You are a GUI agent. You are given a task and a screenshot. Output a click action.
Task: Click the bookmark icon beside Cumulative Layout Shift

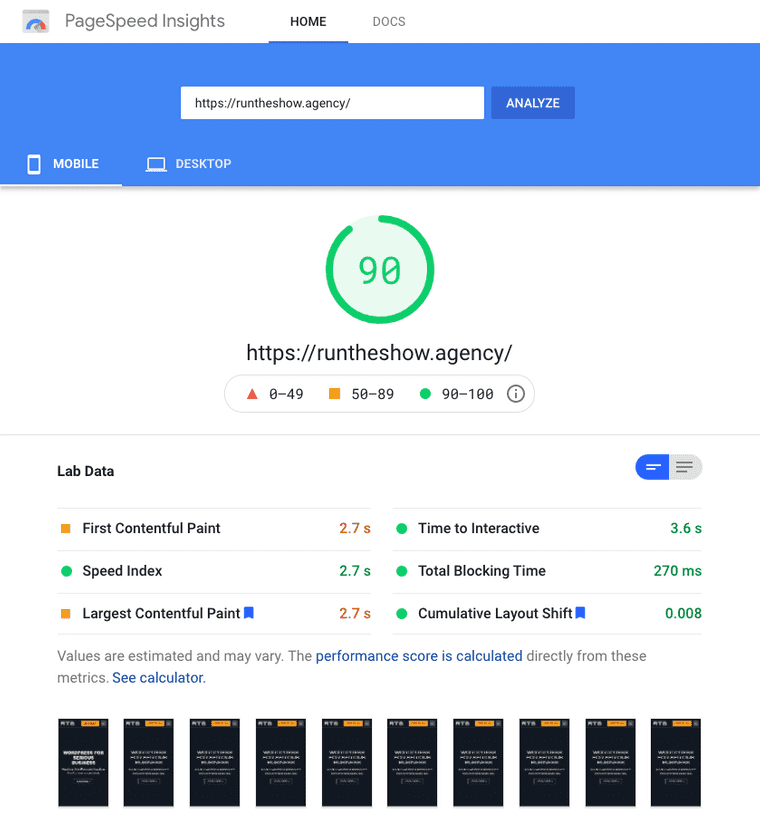580,613
